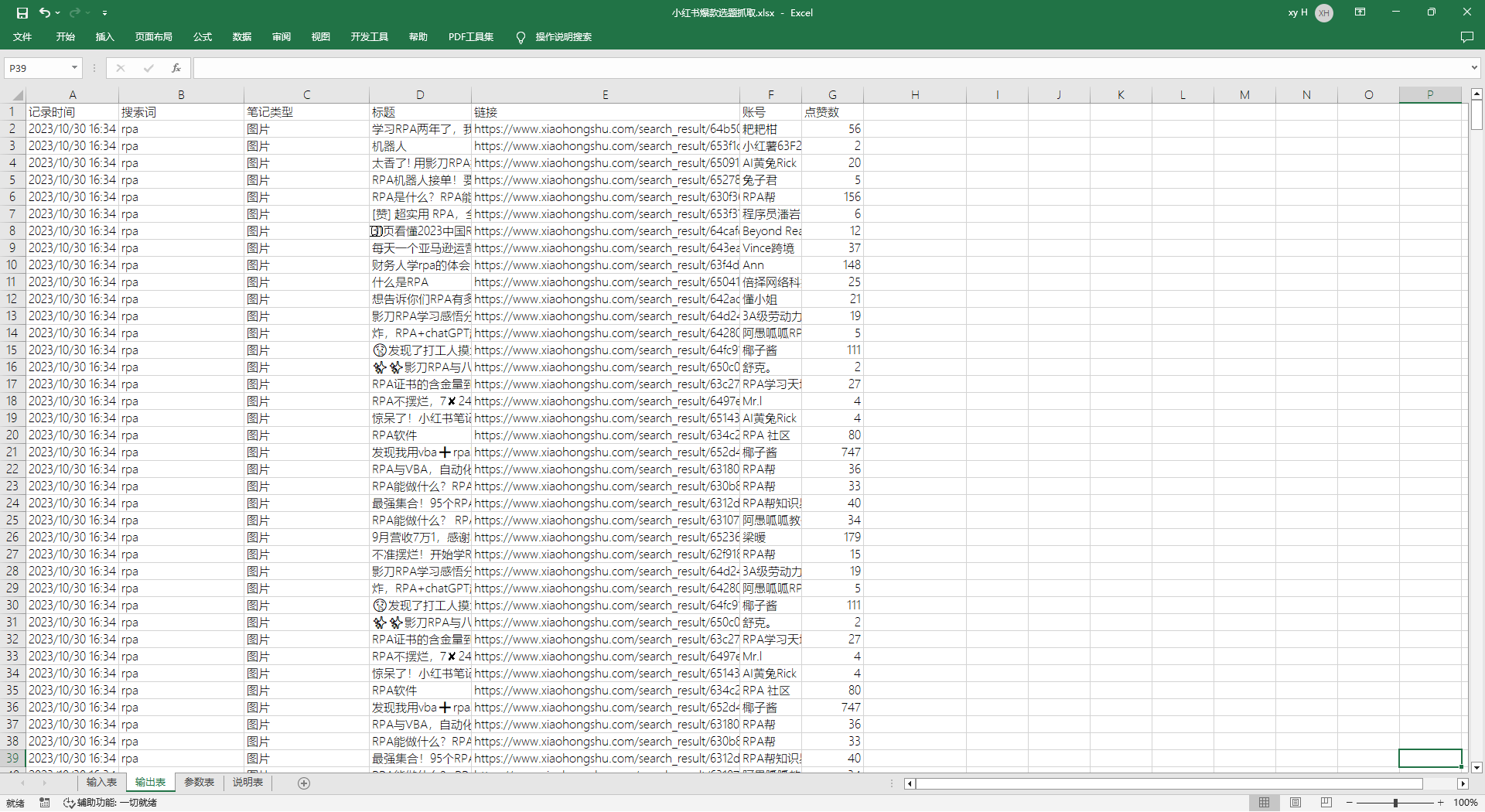Switch to Normal view icon
Viewport: 1485px width, 812px height.
pyautogui.click(x=1264, y=803)
